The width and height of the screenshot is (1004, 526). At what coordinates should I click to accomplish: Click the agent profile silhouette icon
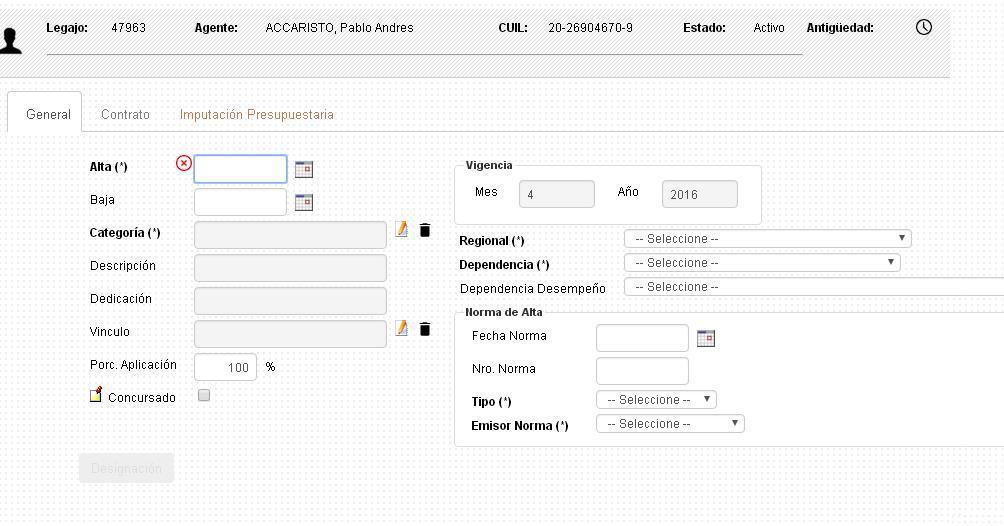pos(11,40)
